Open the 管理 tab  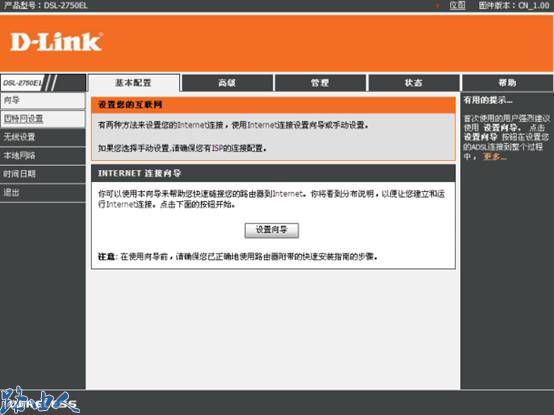point(320,83)
